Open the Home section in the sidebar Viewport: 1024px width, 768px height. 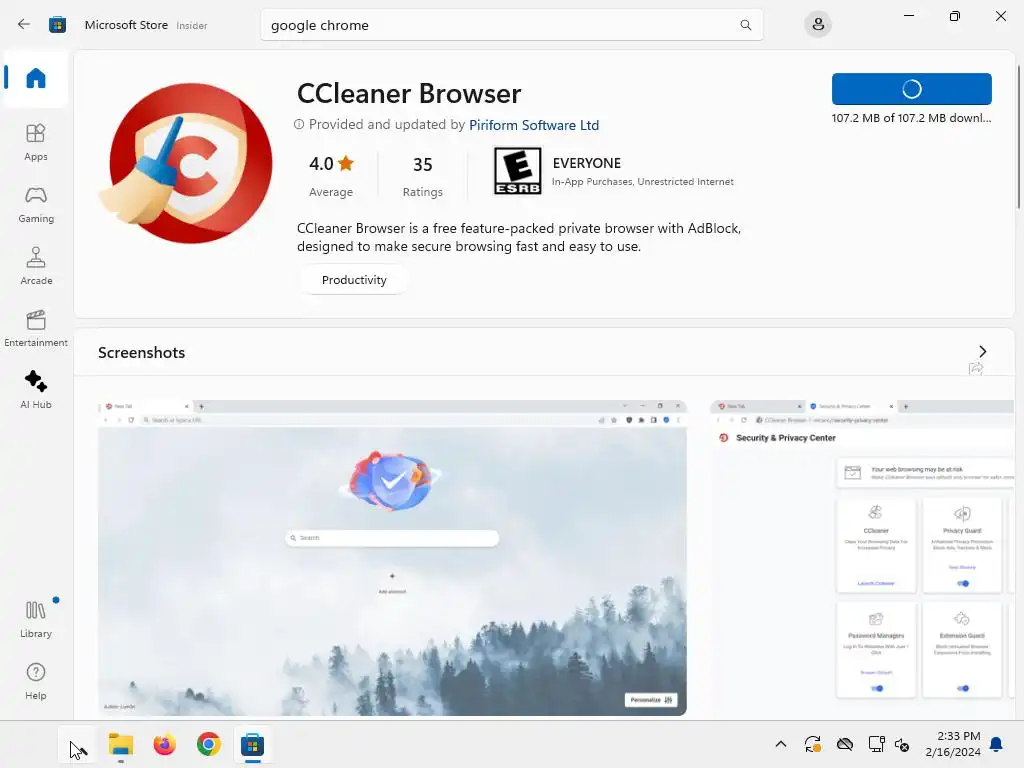pos(36,78)
